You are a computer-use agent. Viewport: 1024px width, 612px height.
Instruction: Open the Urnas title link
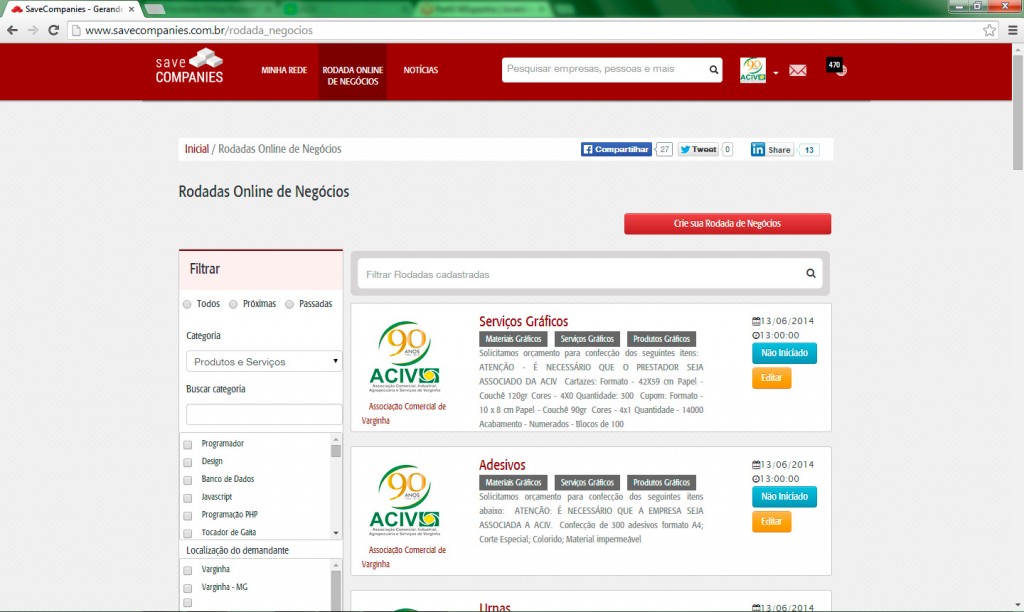494,607
